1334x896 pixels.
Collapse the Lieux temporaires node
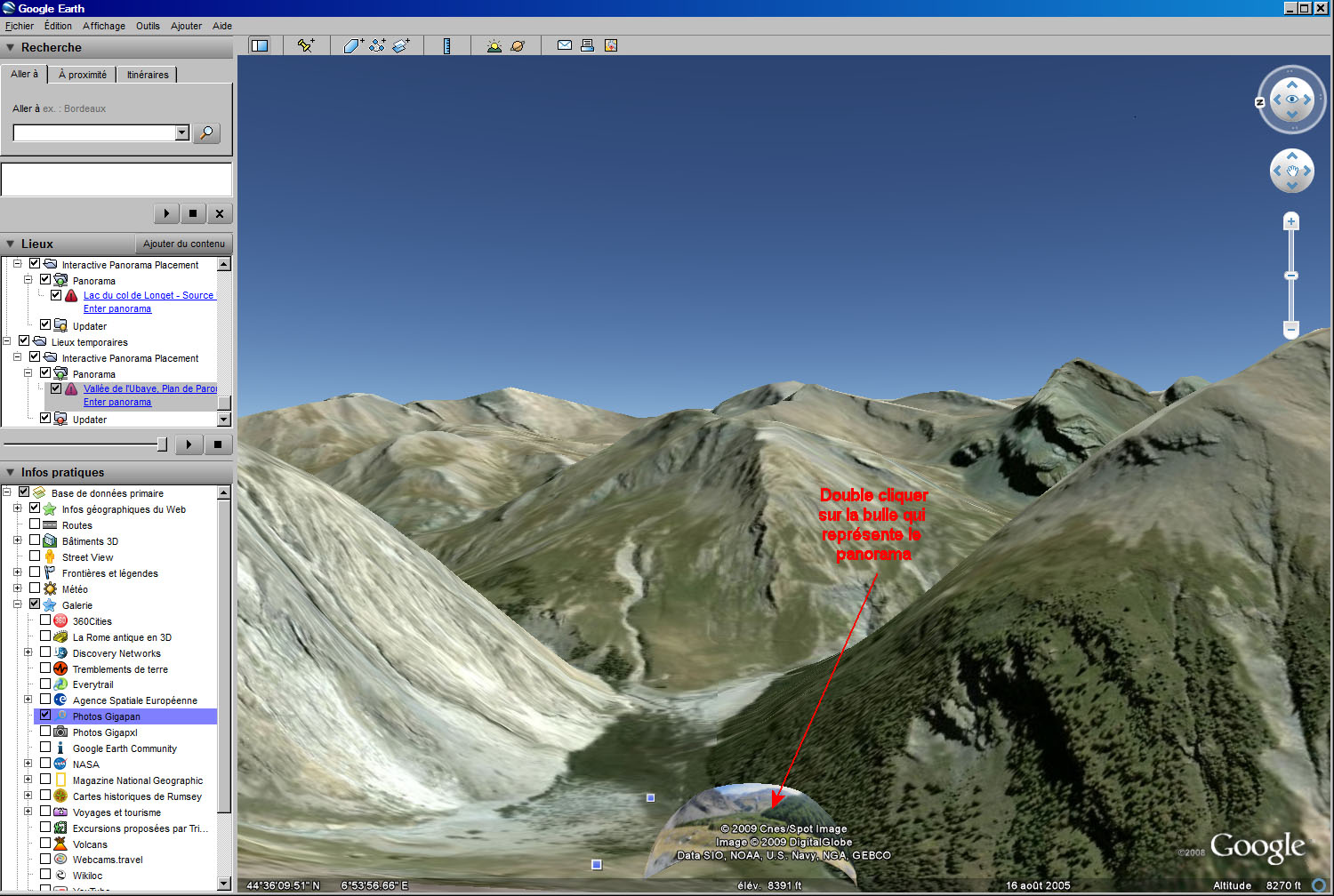coord(6,341)
